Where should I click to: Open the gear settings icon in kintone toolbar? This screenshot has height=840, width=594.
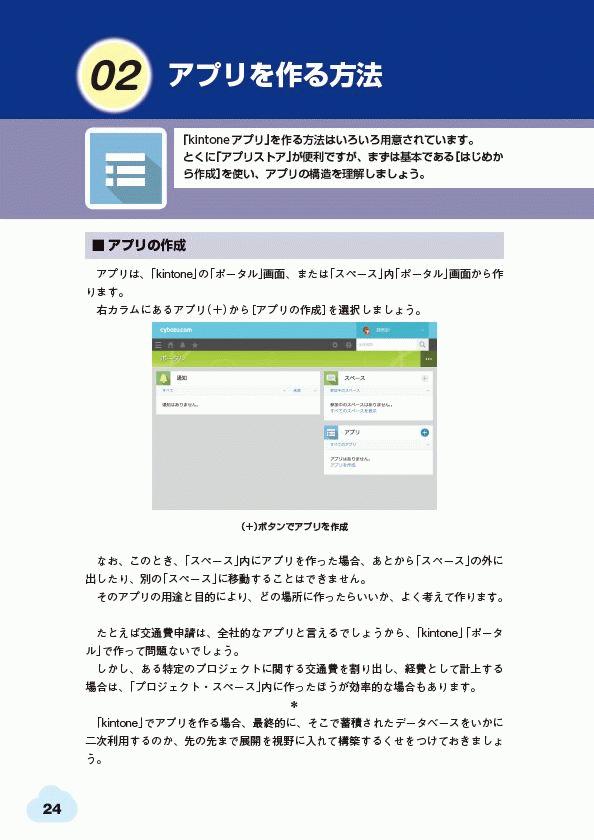(335, 345)
